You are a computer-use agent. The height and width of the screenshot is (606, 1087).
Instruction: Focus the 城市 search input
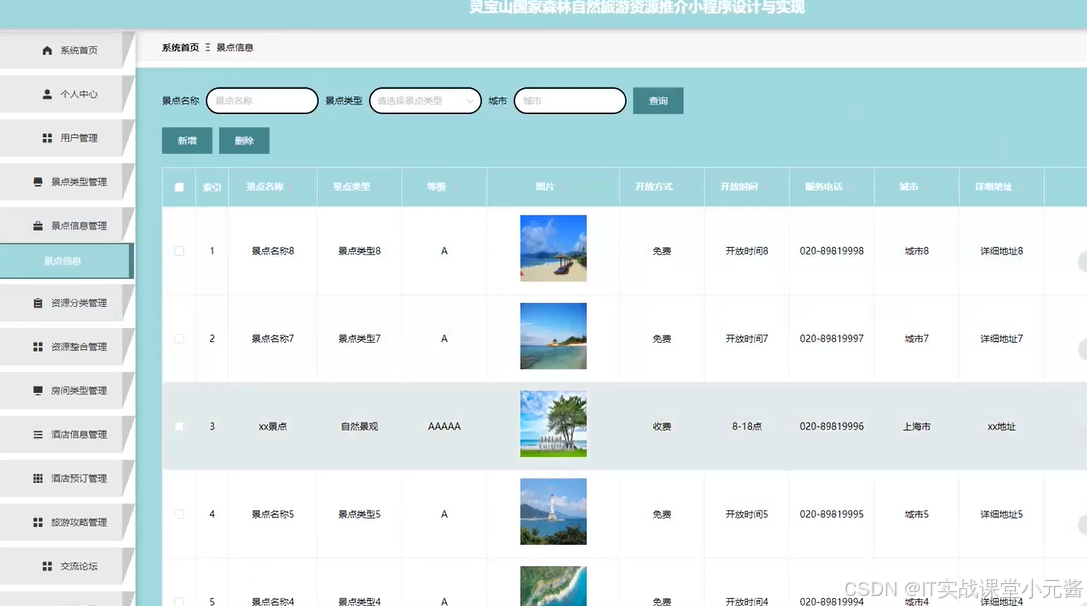(570, 101)
